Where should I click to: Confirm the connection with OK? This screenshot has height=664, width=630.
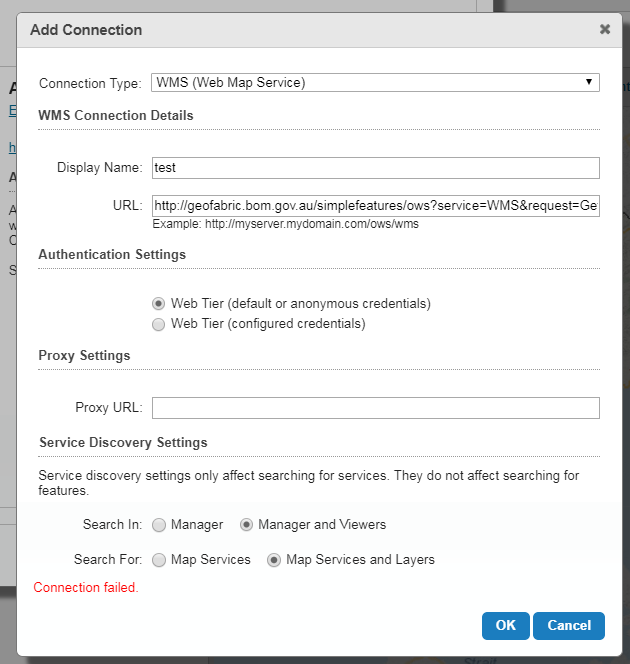506,625
